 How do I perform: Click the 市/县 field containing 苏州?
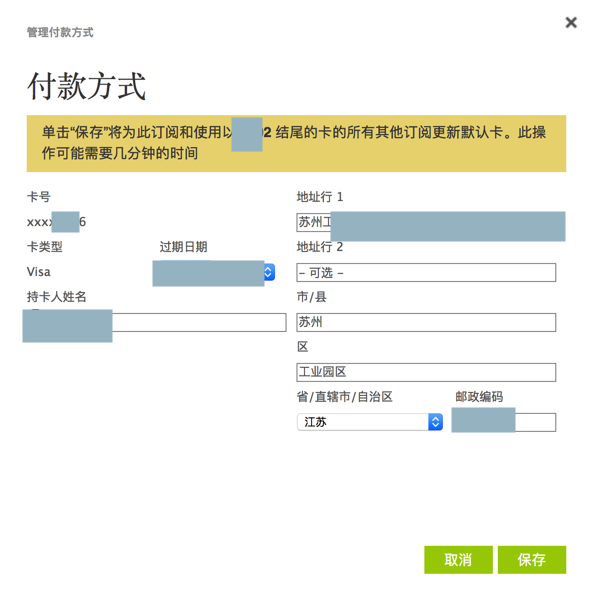point(426,322)
